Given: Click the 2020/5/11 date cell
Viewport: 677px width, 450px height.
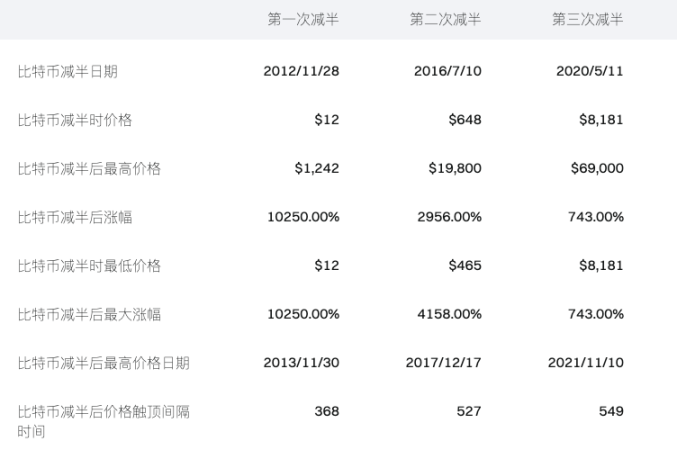Looking at the screenshot, I should coord(590,72).
